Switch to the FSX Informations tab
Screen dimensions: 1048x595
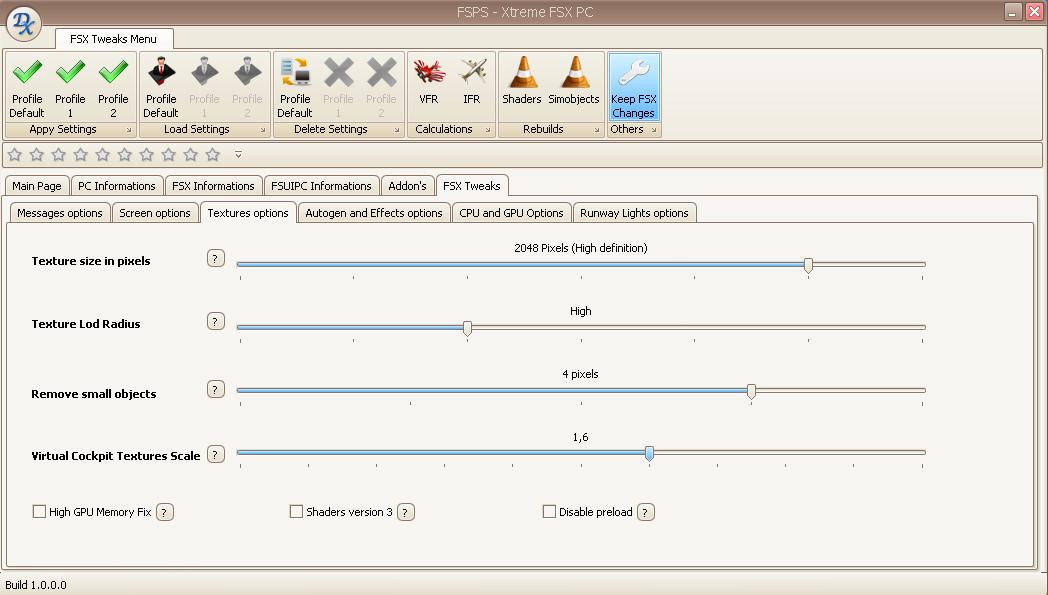click(x=213, y=186)
